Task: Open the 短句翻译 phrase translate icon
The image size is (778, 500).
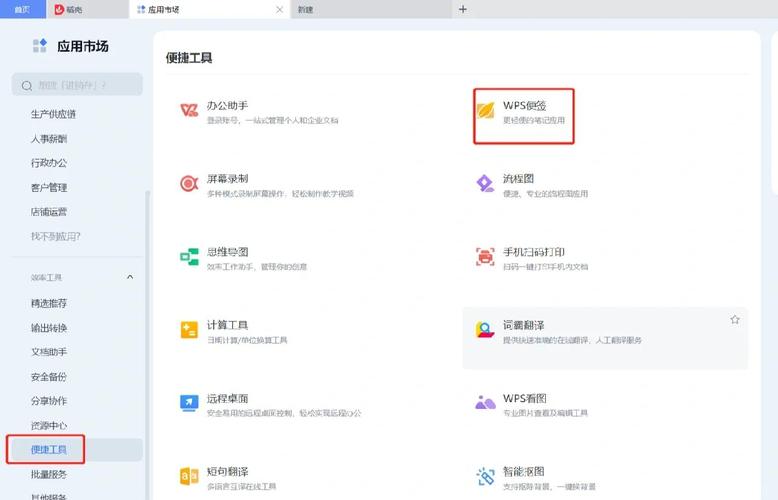Action: 189,476
